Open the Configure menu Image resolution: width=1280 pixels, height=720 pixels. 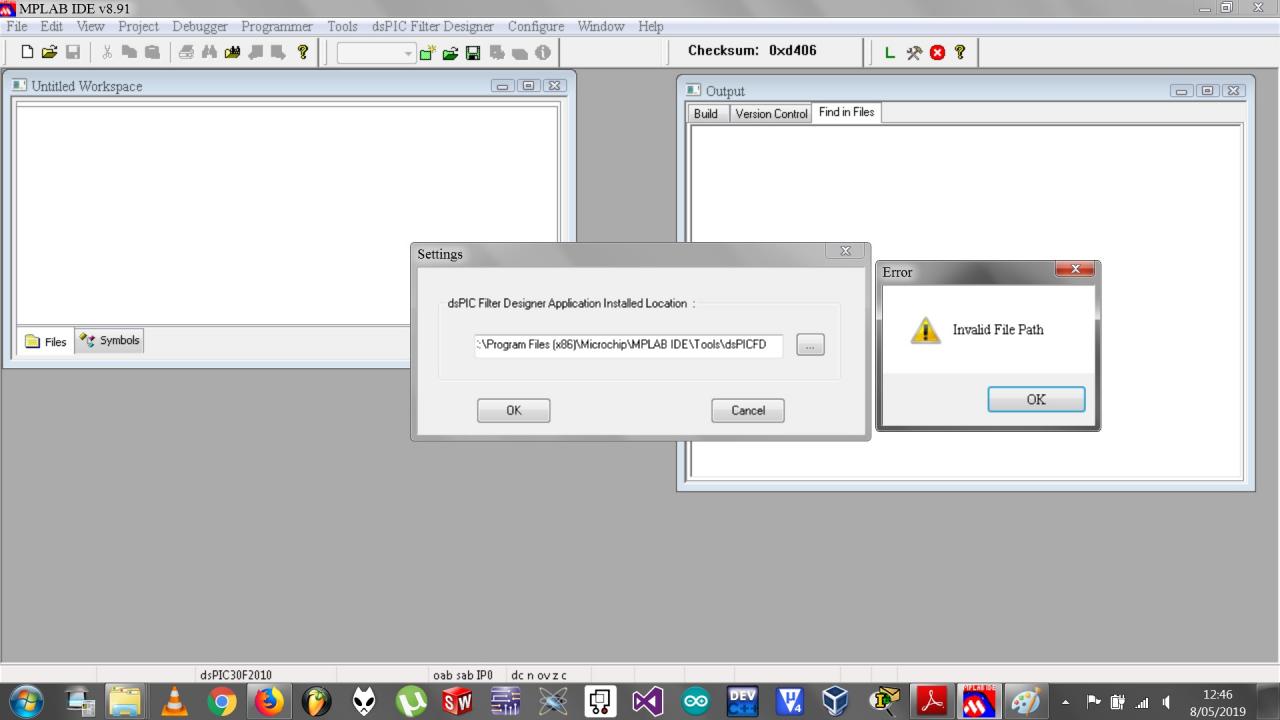click(536, 26)
